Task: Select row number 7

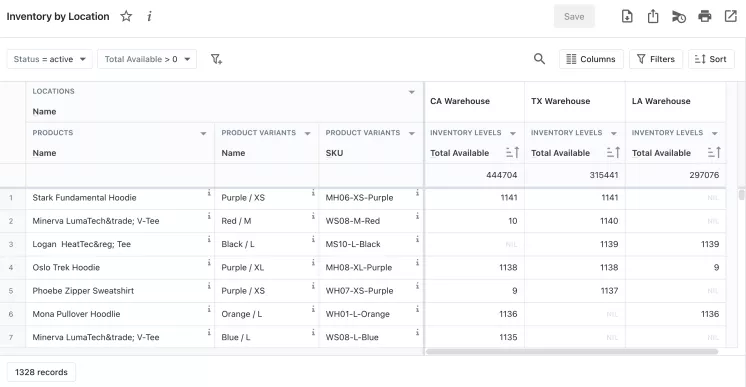Action: [11, 337]
